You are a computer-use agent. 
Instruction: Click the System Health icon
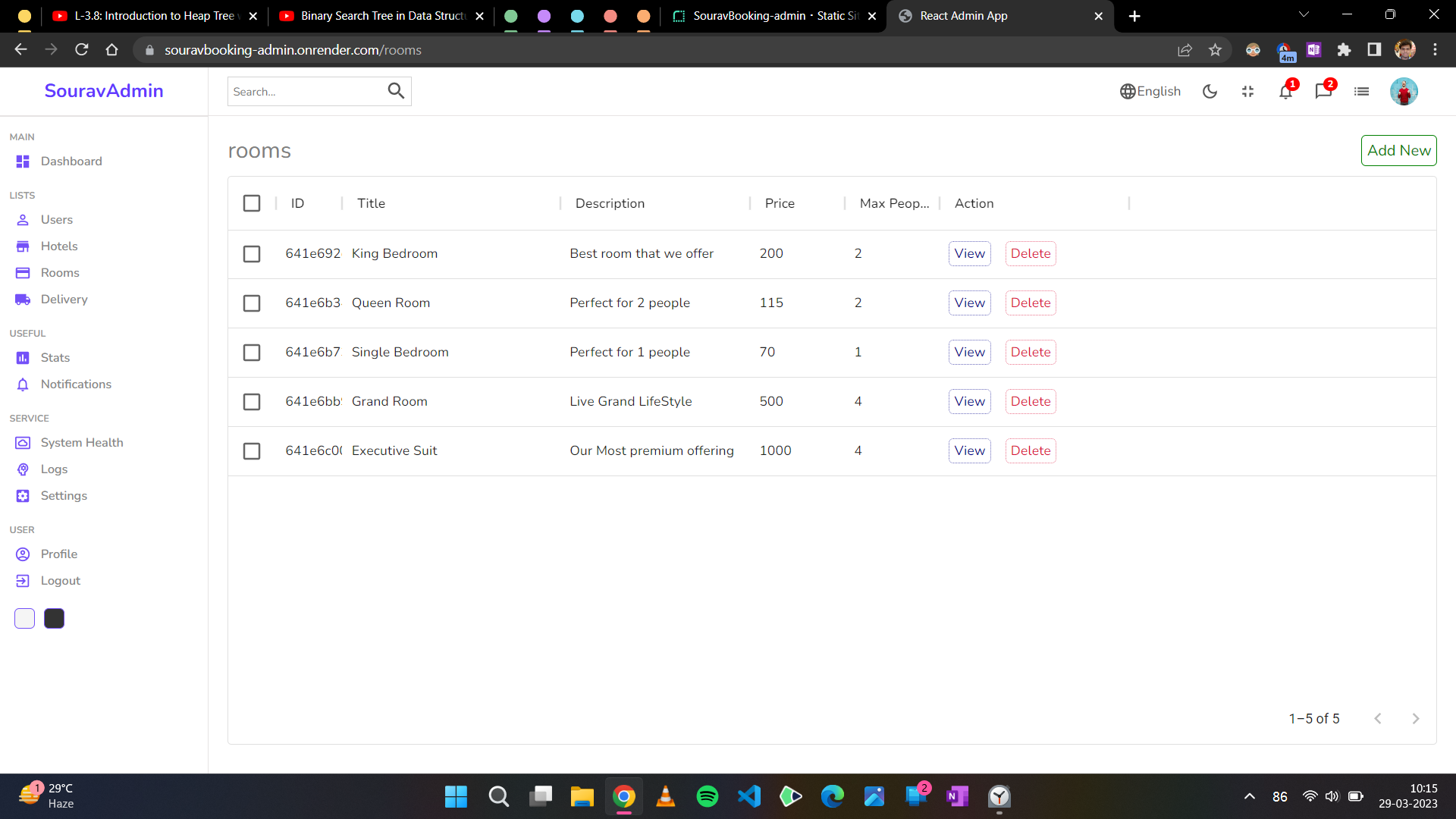pyautogui.click(x=23, y=443)
